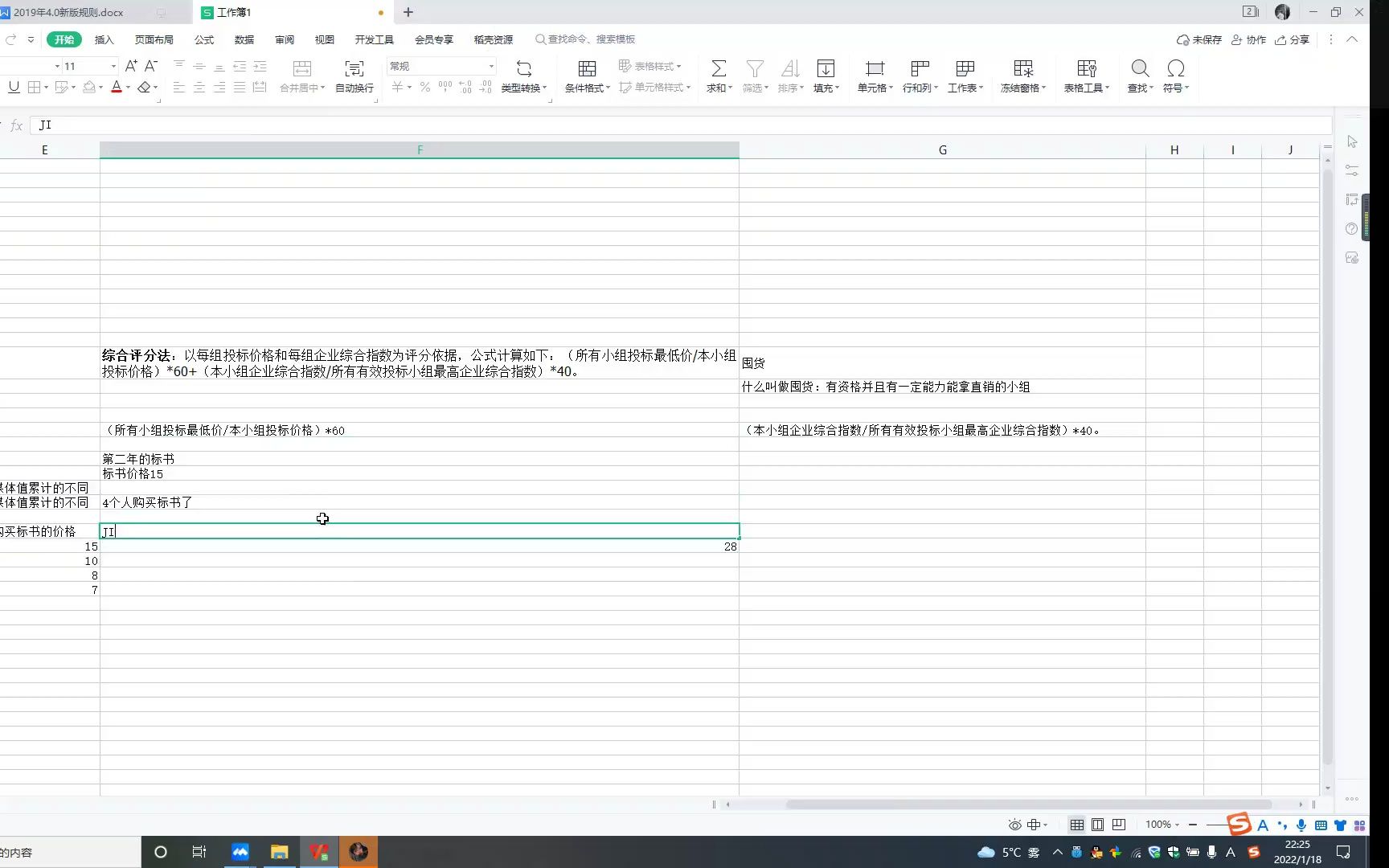
Task: Click the 条件格式 conditional format icon
Action: tap(588, 69)
